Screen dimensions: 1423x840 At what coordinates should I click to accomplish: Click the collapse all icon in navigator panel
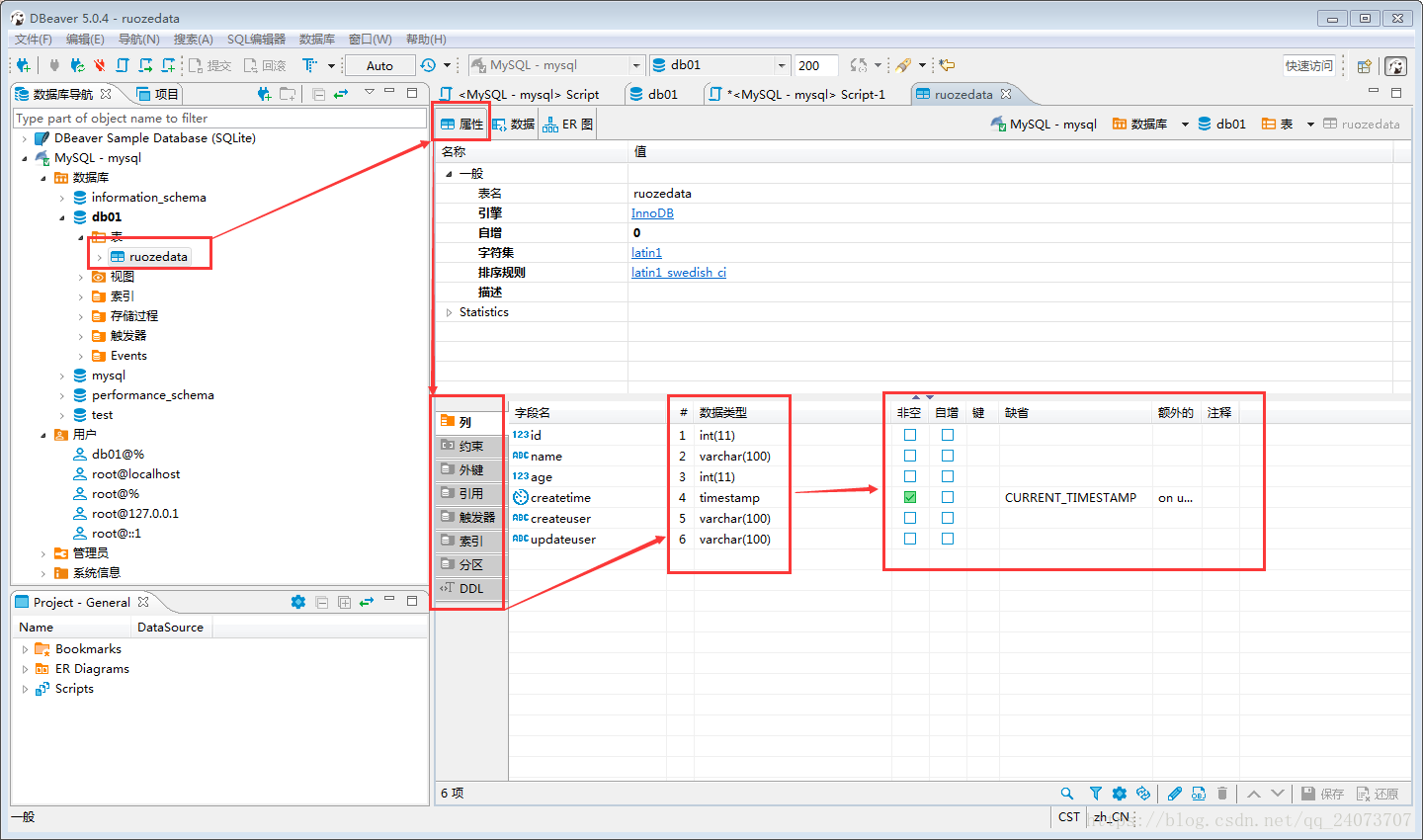[x=318, y=94]
